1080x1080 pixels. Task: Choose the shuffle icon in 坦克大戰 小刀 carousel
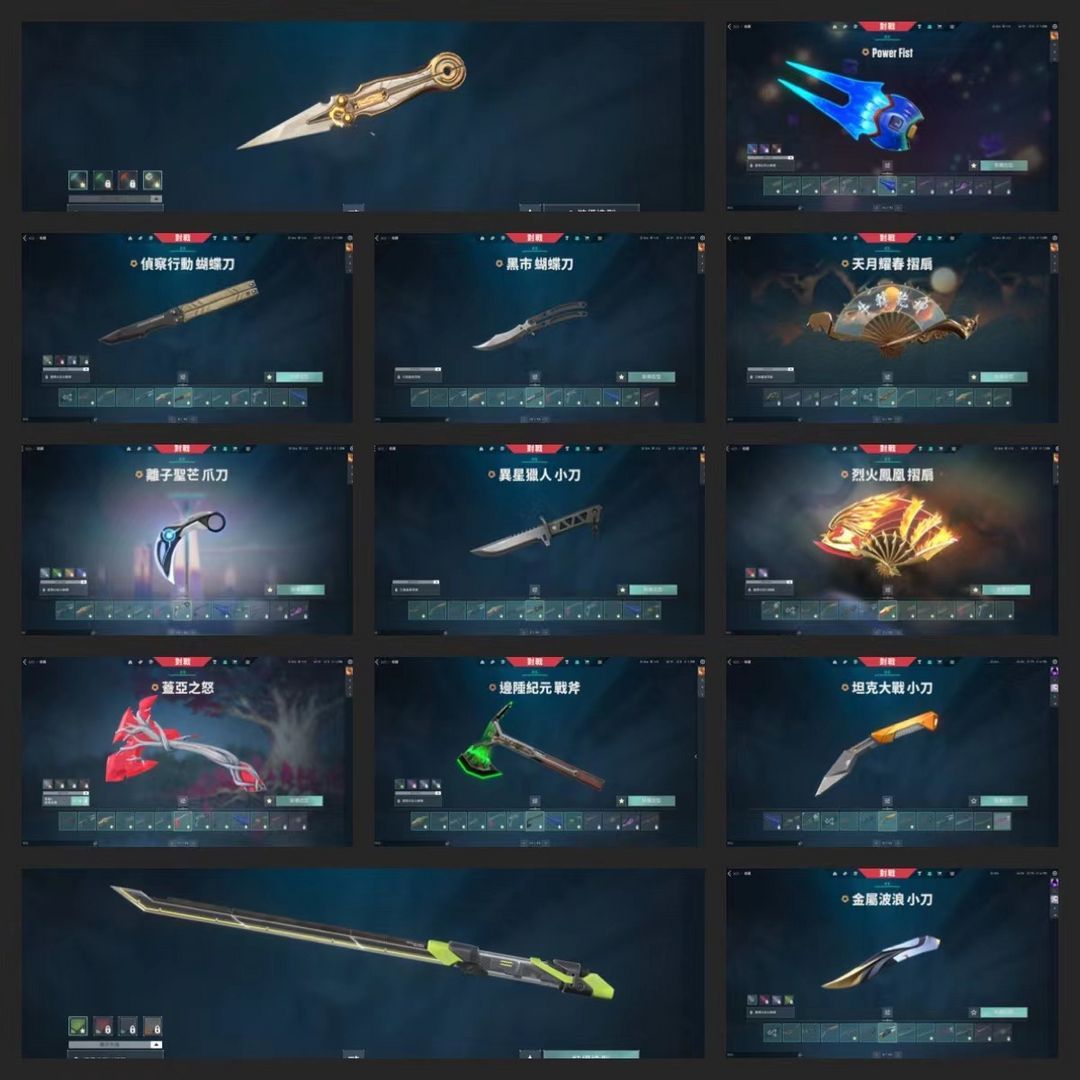click(830, 821)
